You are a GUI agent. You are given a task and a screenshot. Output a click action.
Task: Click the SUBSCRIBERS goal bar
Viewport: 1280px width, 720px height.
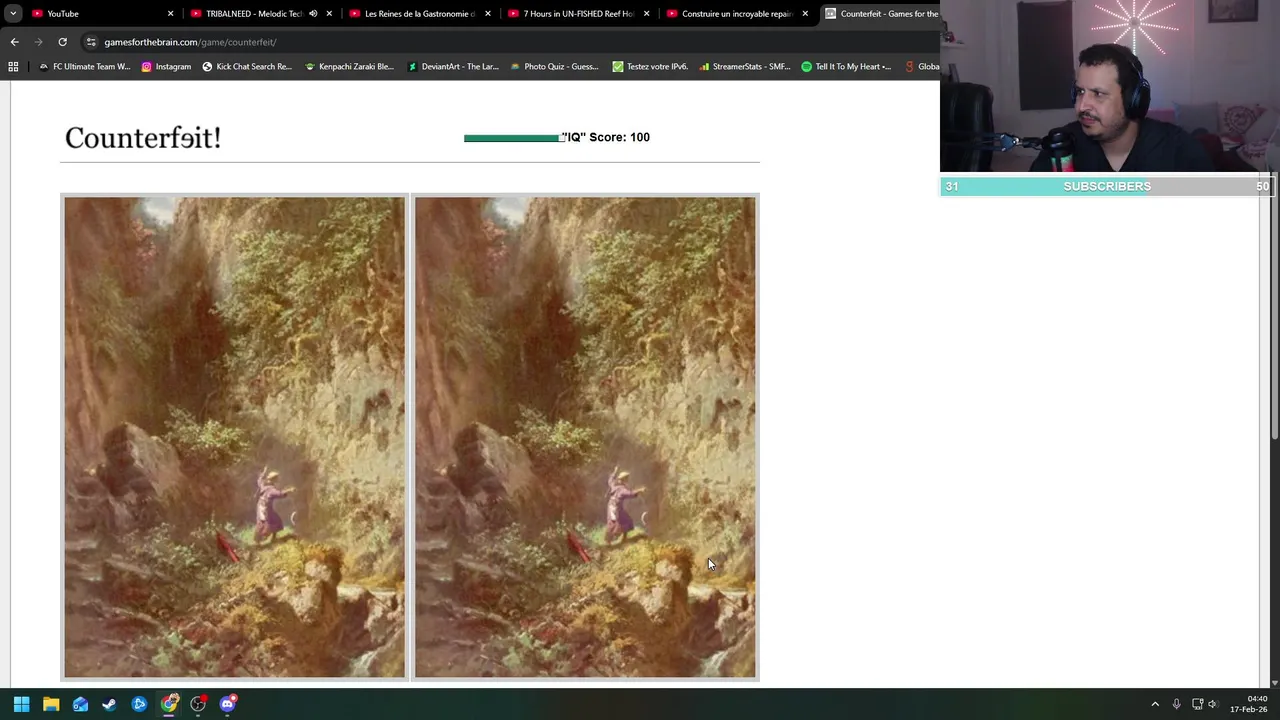click(1106, 186)
